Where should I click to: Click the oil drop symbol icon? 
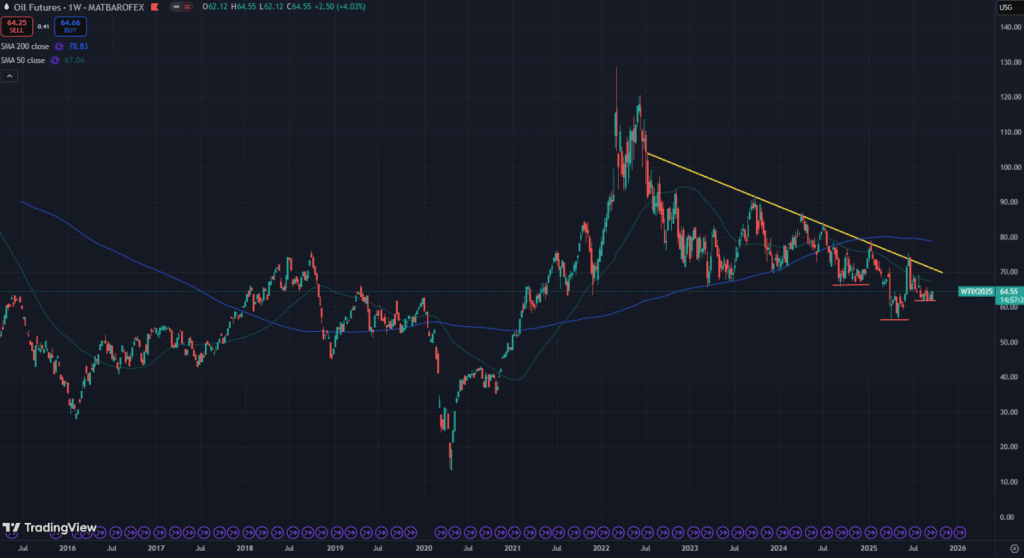(x=6, y=7)
